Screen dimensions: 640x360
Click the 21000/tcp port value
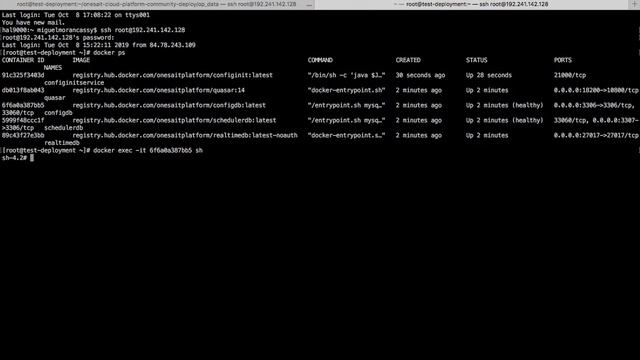(570, 75)
